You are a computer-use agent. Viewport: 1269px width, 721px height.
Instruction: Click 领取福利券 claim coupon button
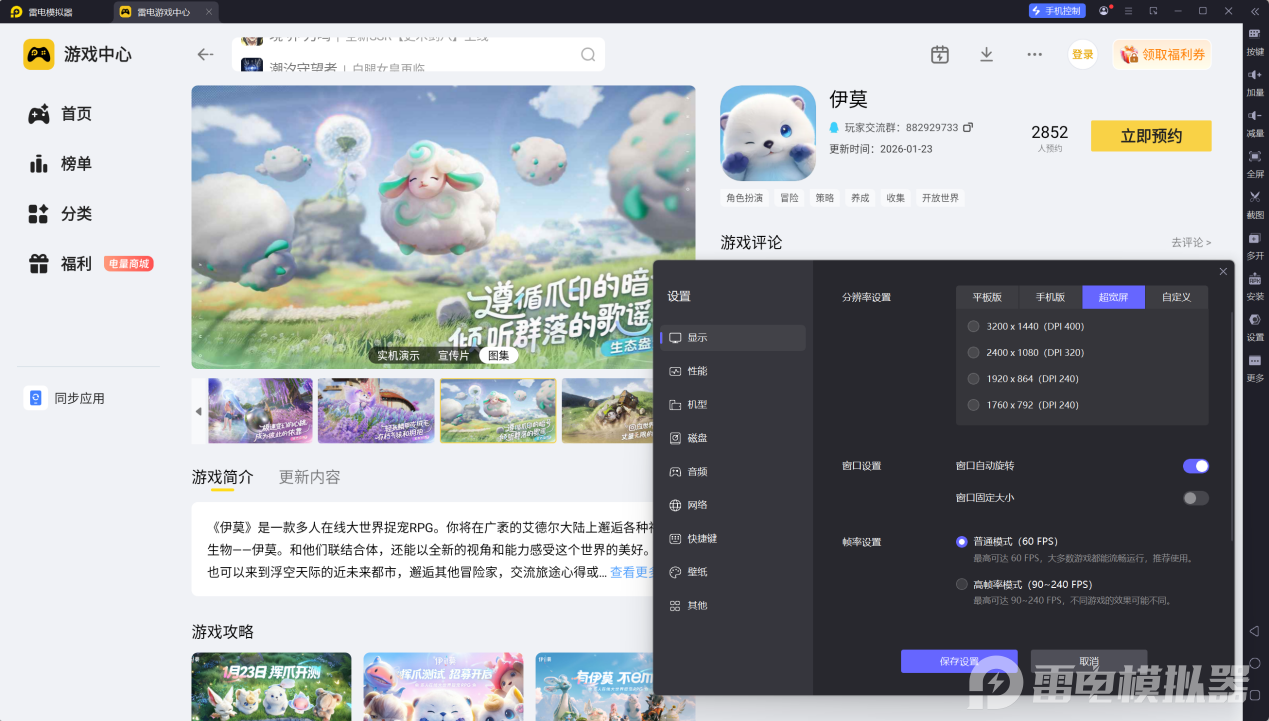1162,54
